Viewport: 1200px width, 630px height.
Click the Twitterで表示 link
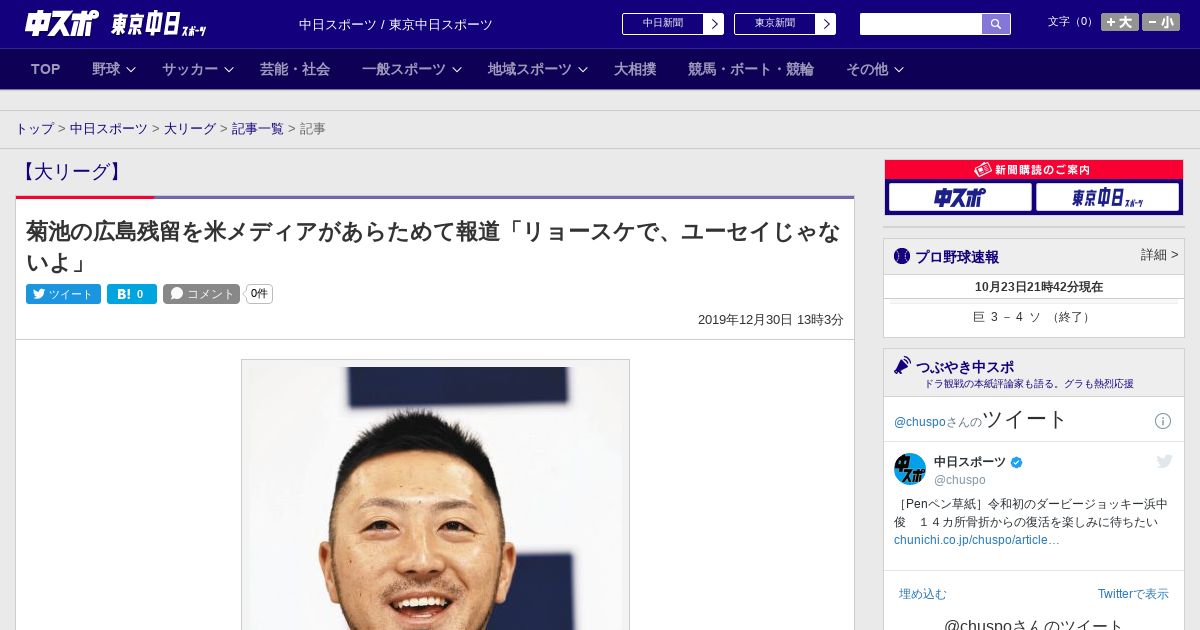tap(1133, 594)
